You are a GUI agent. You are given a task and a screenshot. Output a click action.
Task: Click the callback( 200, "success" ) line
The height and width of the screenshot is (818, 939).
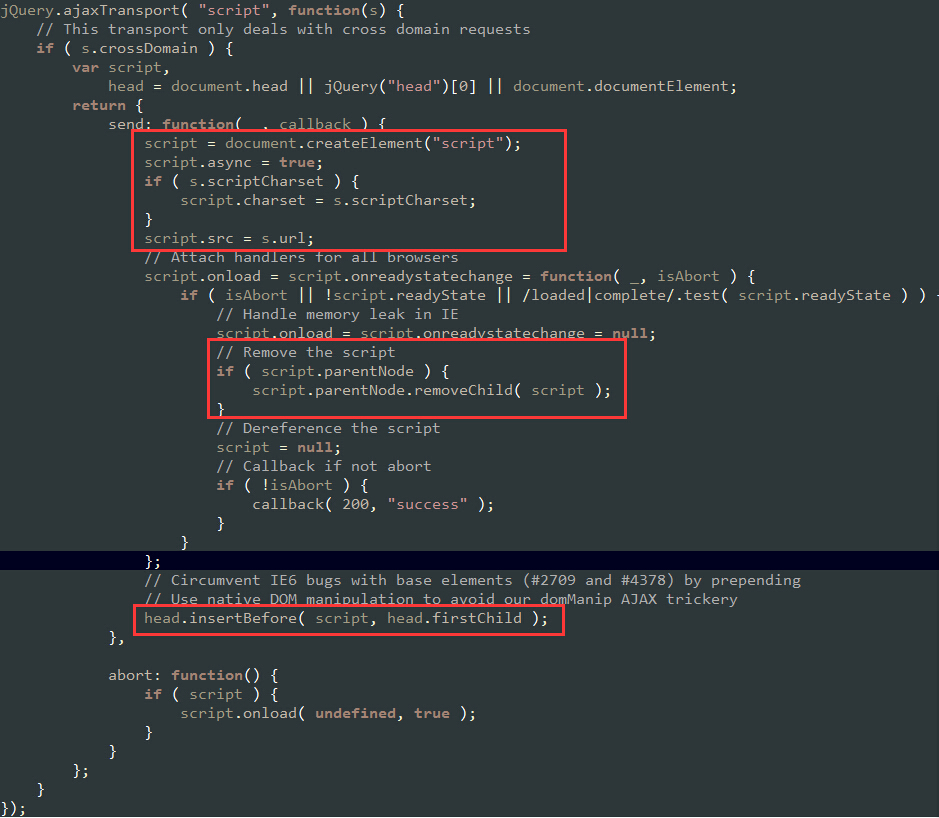click(373, 505)
